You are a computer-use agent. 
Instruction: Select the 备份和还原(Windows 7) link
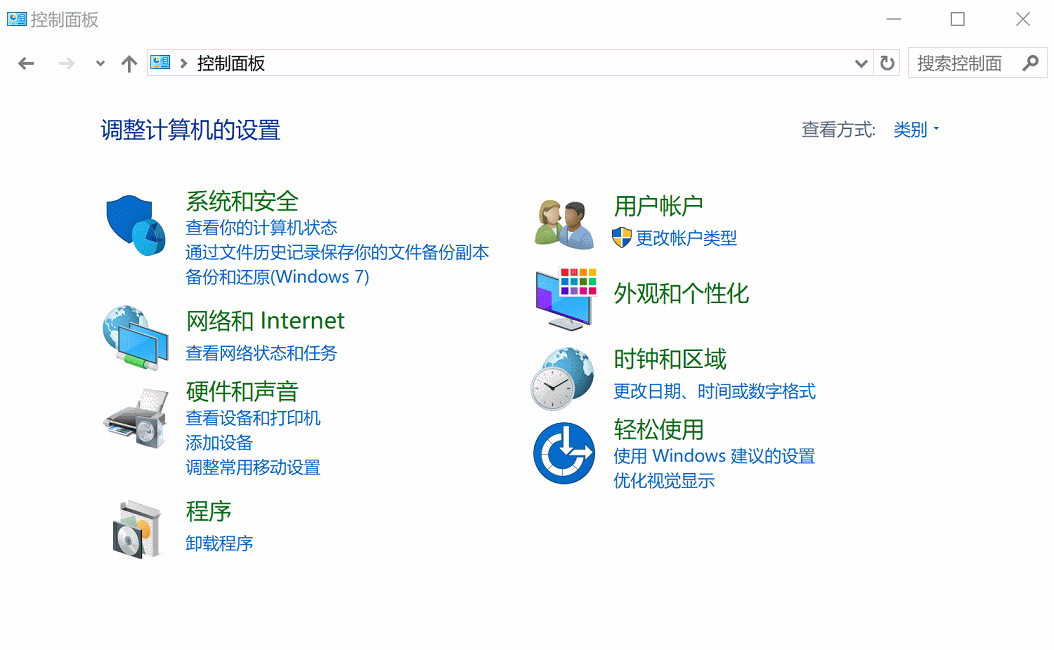(x=277, y=277)
